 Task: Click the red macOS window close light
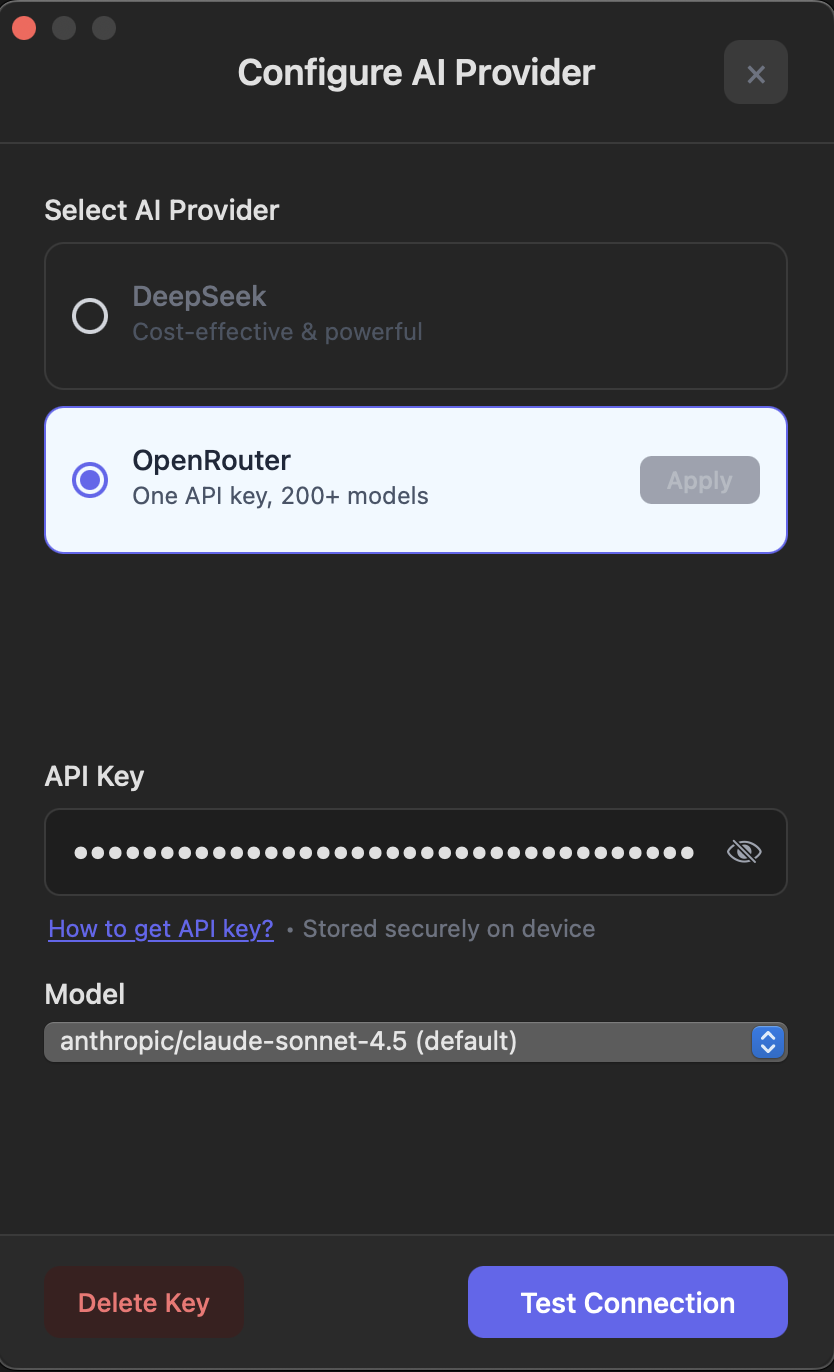point(24,28)
